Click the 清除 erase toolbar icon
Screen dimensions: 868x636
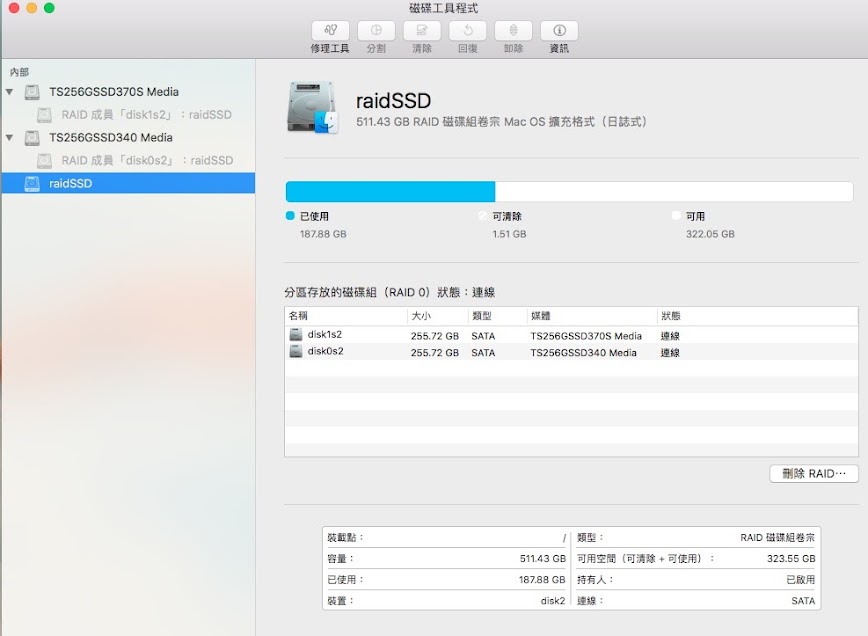point(422,30)
